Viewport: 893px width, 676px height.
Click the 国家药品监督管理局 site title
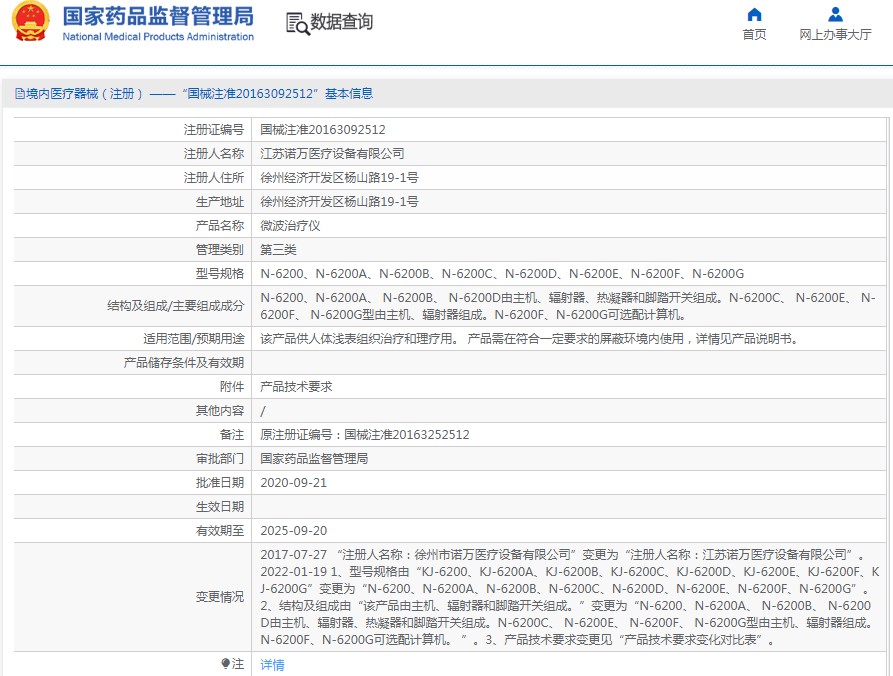[x=158, y=17]
